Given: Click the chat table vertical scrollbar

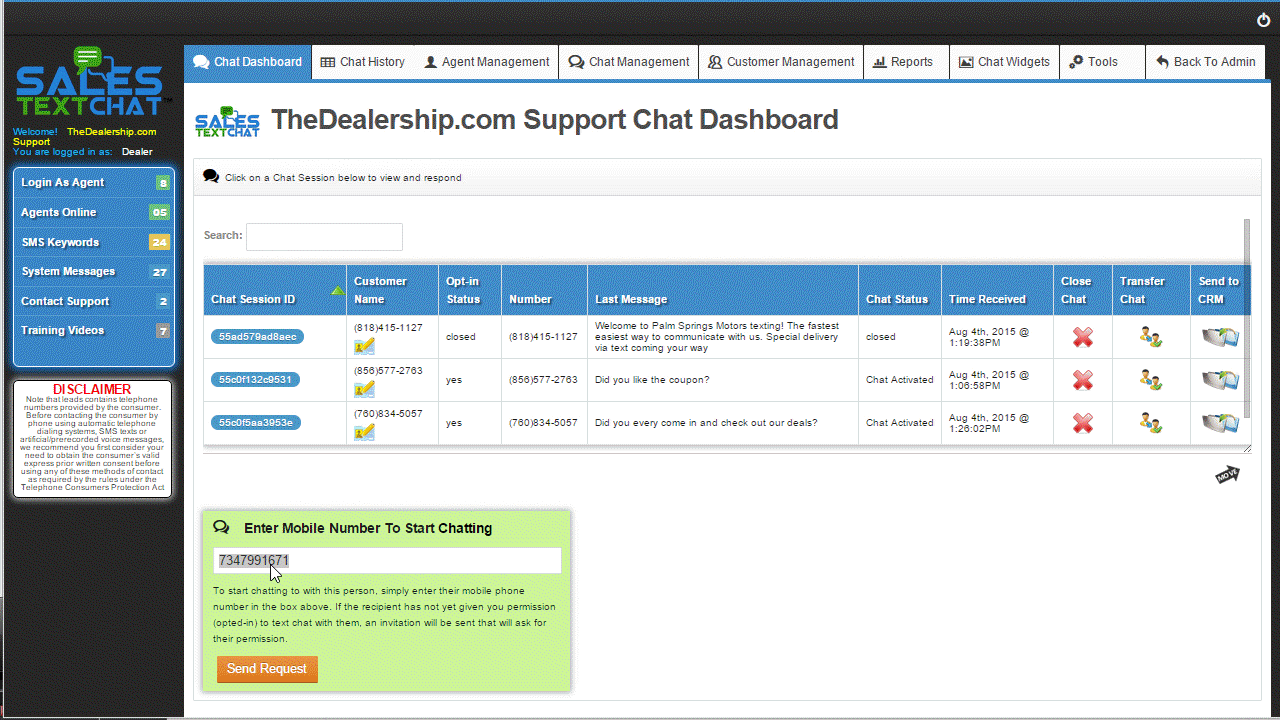Looking at the screenshot, I should (1246, 320).
